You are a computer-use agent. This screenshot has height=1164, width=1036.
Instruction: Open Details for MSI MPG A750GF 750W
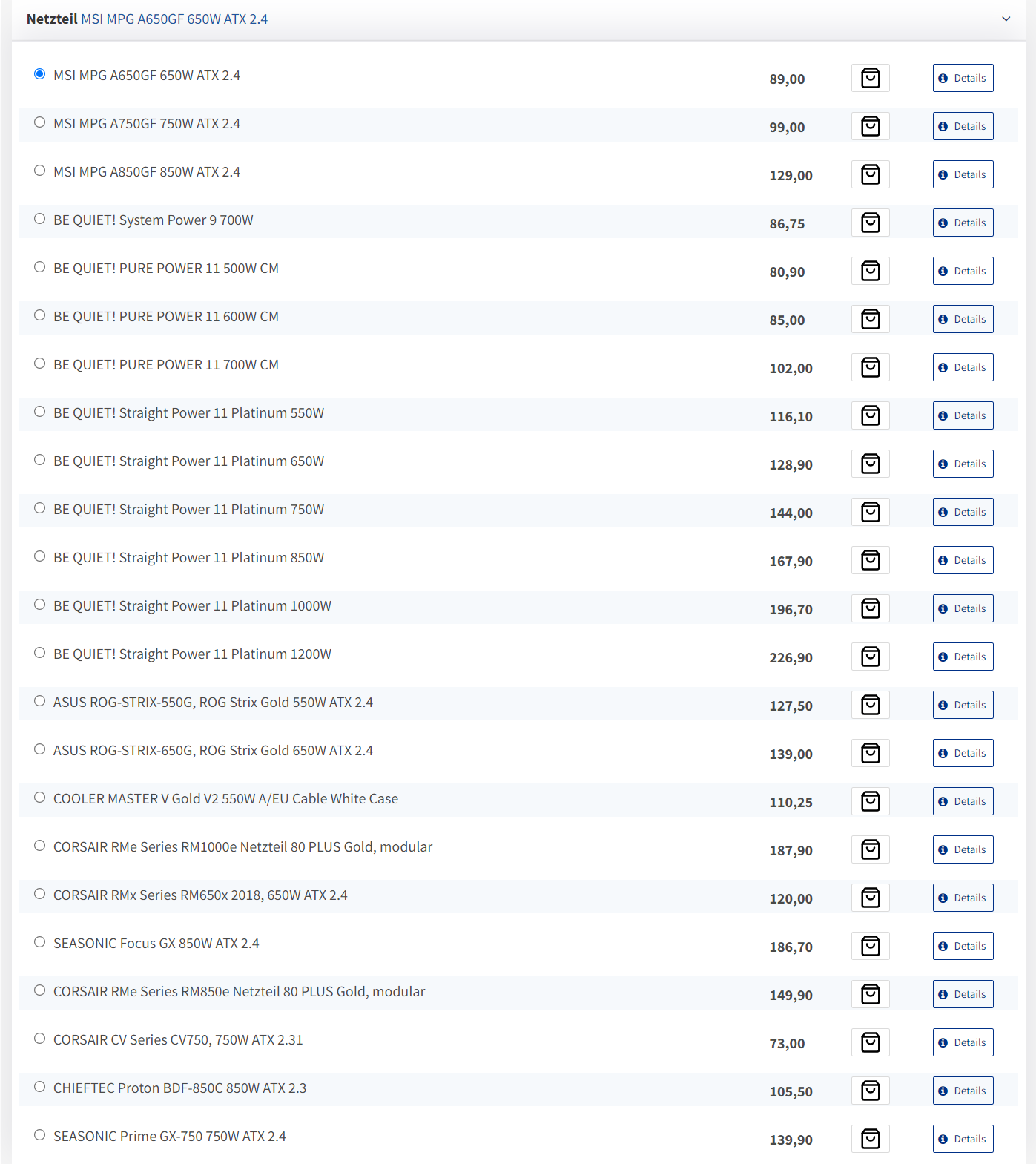[x=963, y=126]
